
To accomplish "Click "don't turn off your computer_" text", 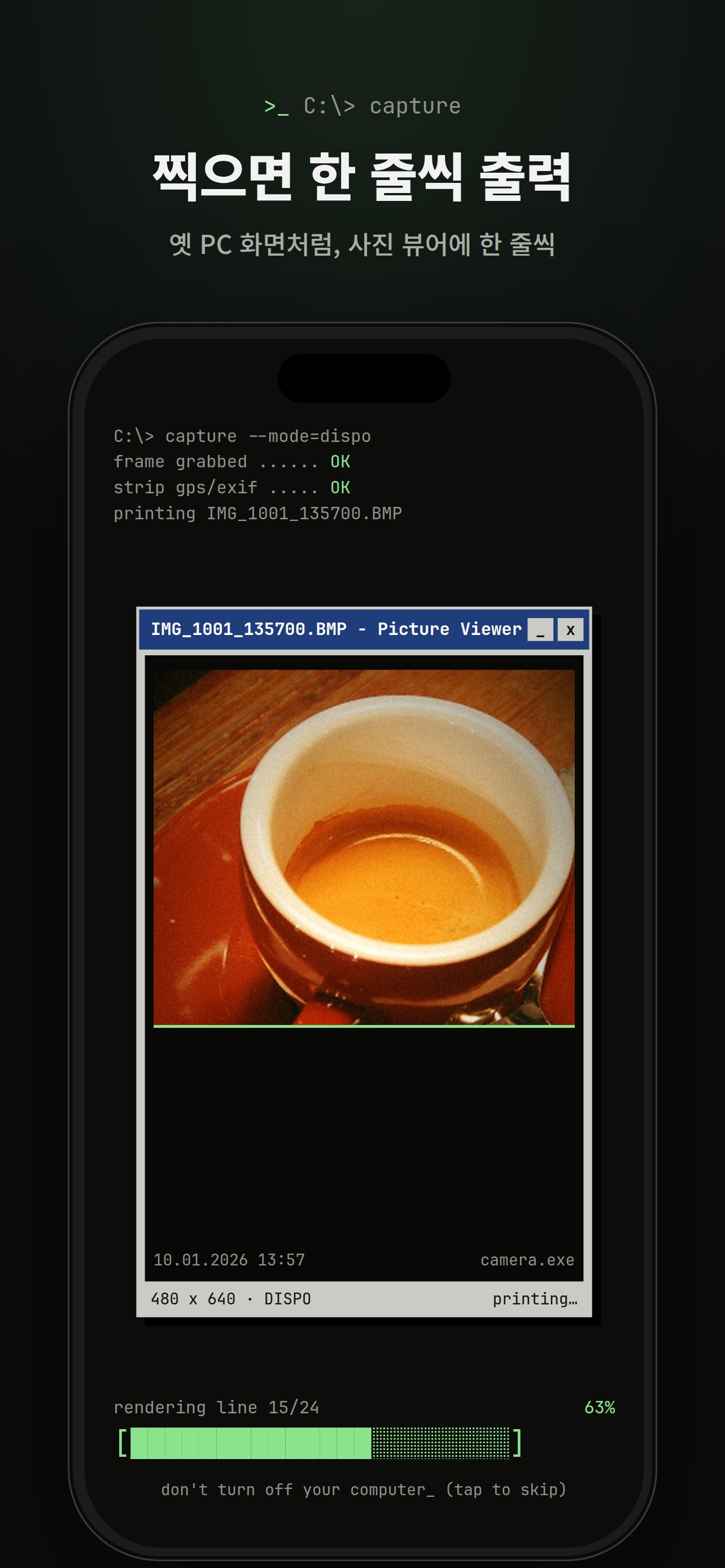I will pos(298,1490).
